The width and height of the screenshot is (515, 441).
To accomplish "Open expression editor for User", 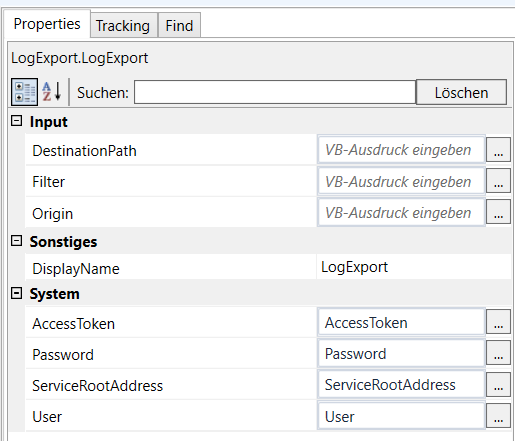I will point(498,416).
